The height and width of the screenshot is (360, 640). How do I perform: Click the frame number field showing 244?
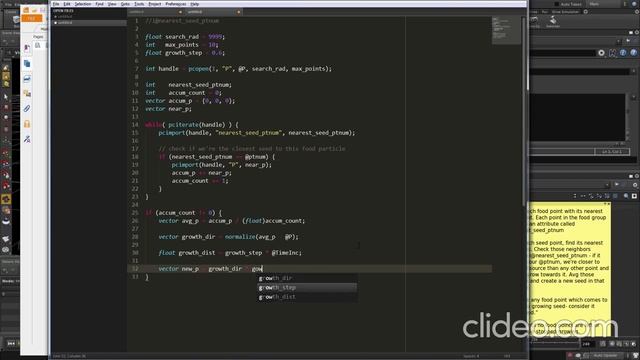[x=588, y=344]
